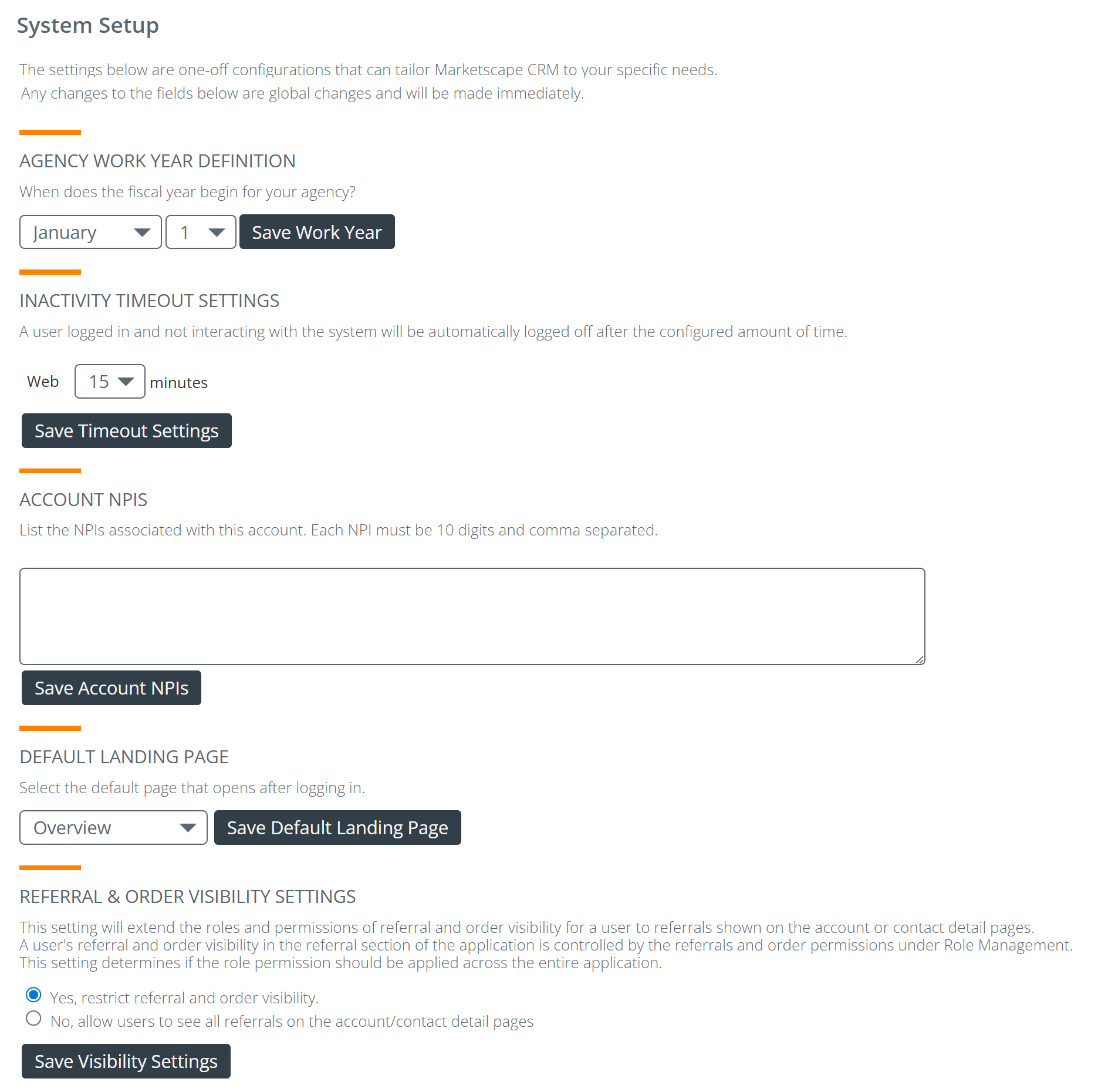The width and height of the screenshot is (1098, 1092).
Task: Open the Overview landing page dropdown
Action: coord(113,828)
